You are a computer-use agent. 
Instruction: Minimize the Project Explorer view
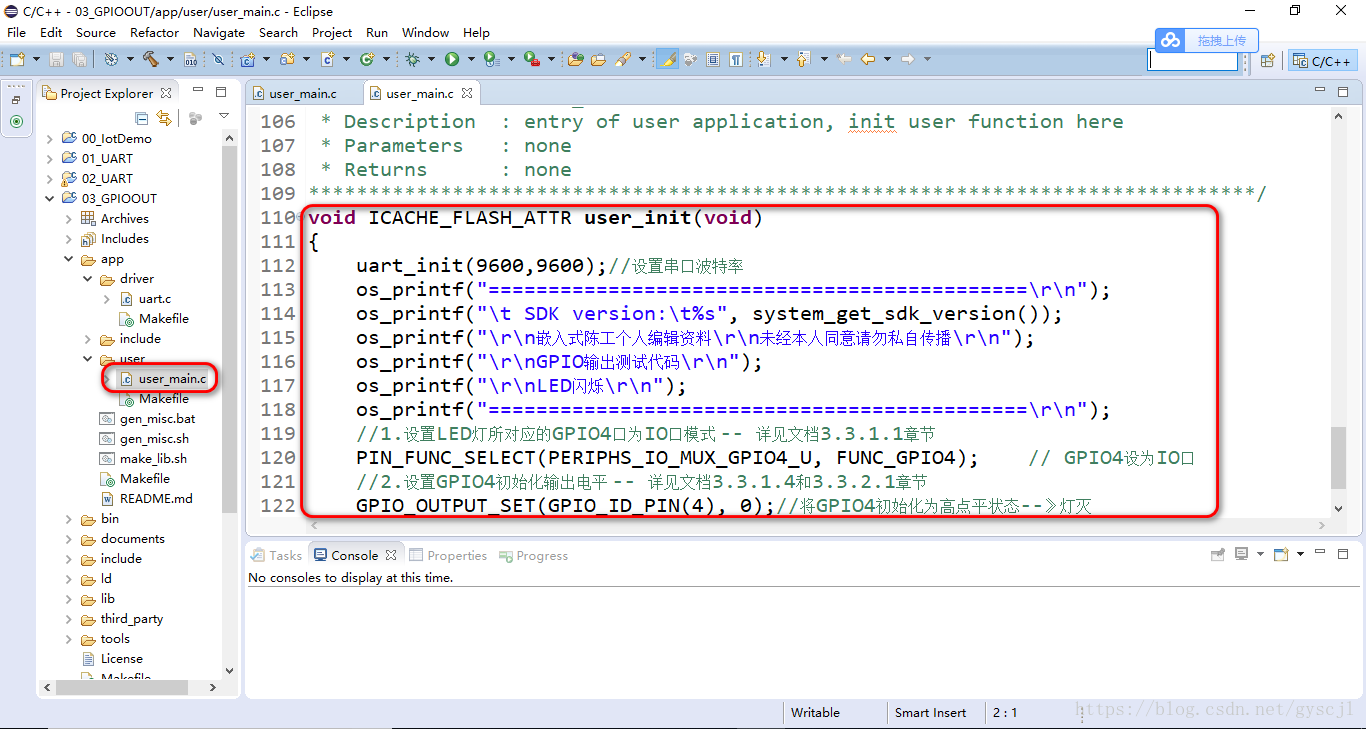(198, 89)
